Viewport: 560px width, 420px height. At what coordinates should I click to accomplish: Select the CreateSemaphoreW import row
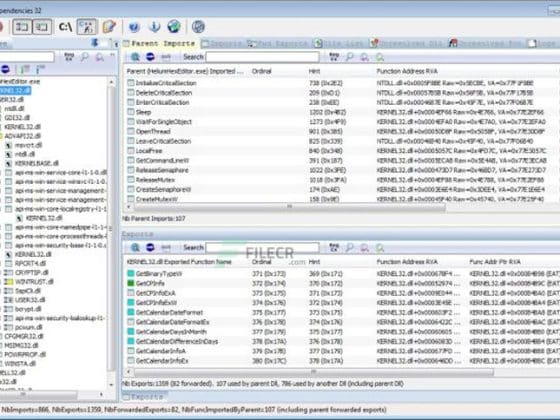[163, 189]
